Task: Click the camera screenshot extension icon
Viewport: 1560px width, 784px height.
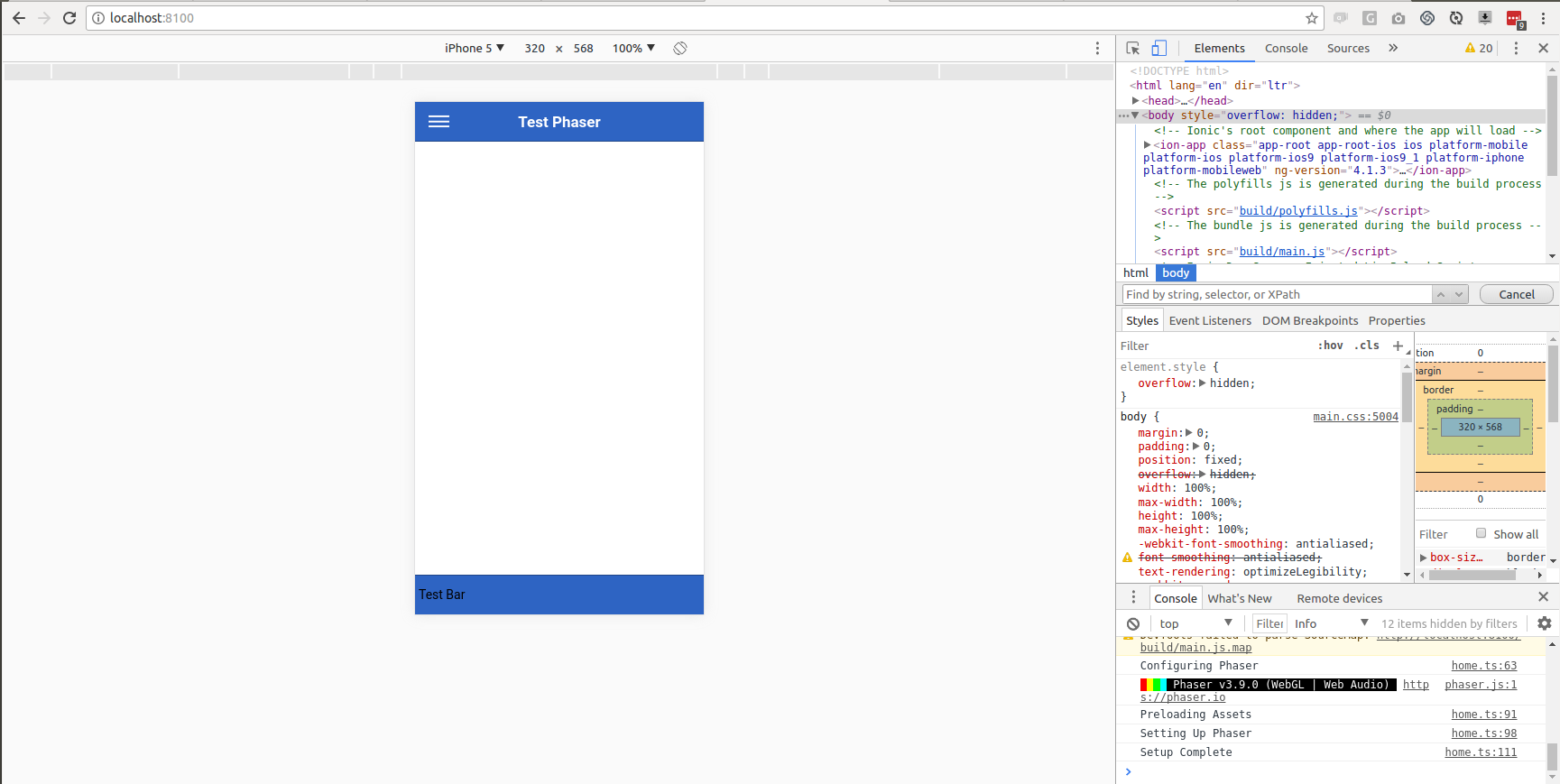Action: [x=1398, y=18]
